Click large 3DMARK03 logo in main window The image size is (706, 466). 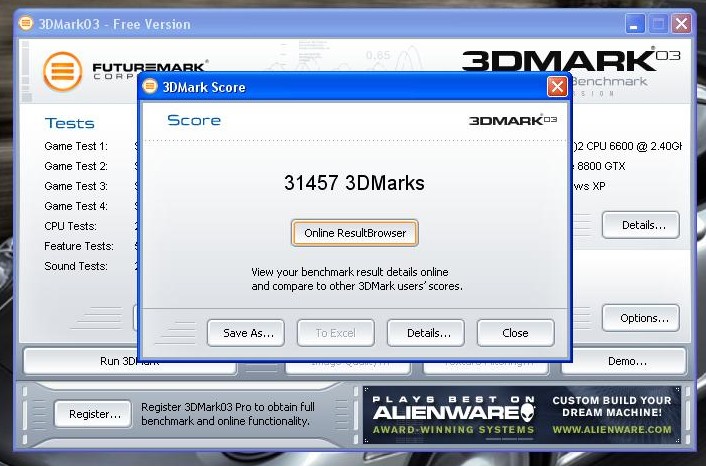[571, 59]
